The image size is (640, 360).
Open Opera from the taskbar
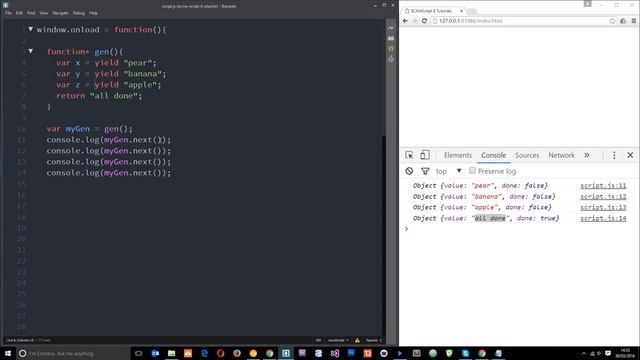click(220, 353)
